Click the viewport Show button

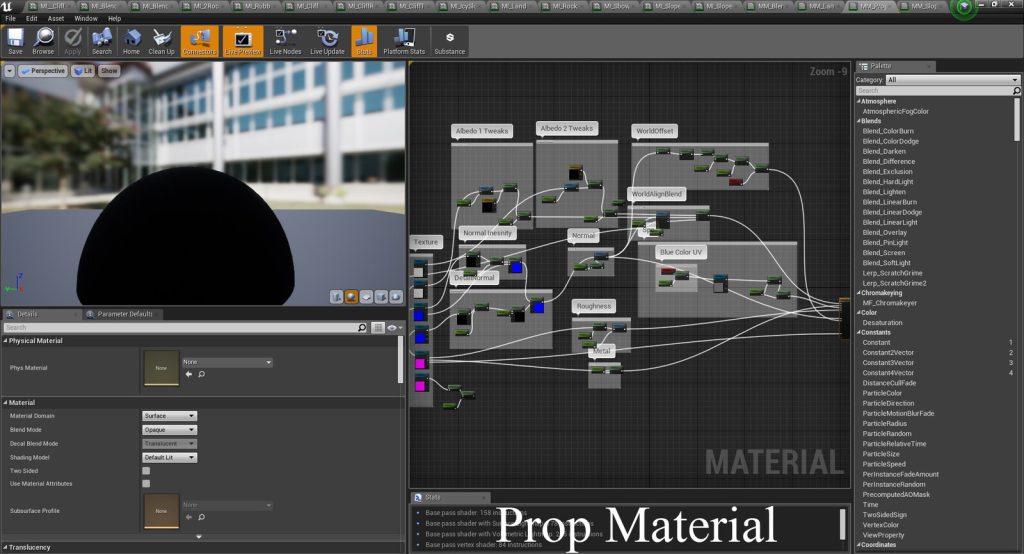pos(109,71)
